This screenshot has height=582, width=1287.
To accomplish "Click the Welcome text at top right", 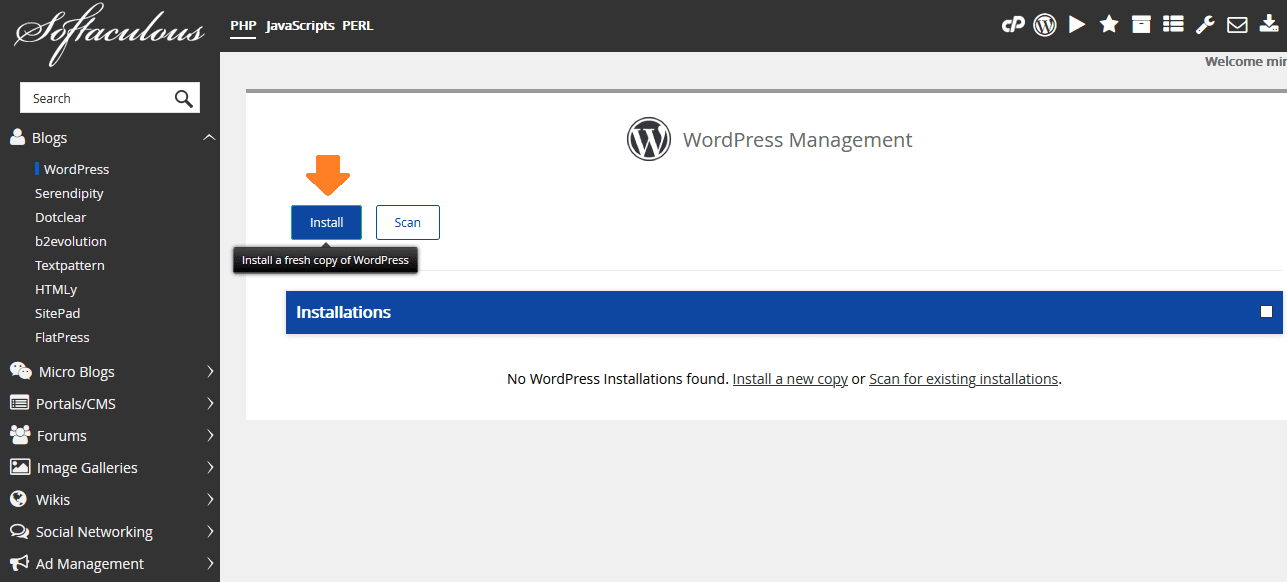I will coord(1245,61).
